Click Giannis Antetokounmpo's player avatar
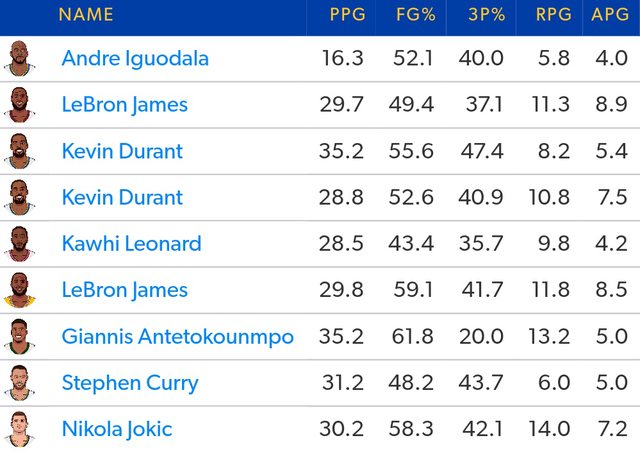The height and width of the screenshot is (456, 640). click(x=18, y=337)
